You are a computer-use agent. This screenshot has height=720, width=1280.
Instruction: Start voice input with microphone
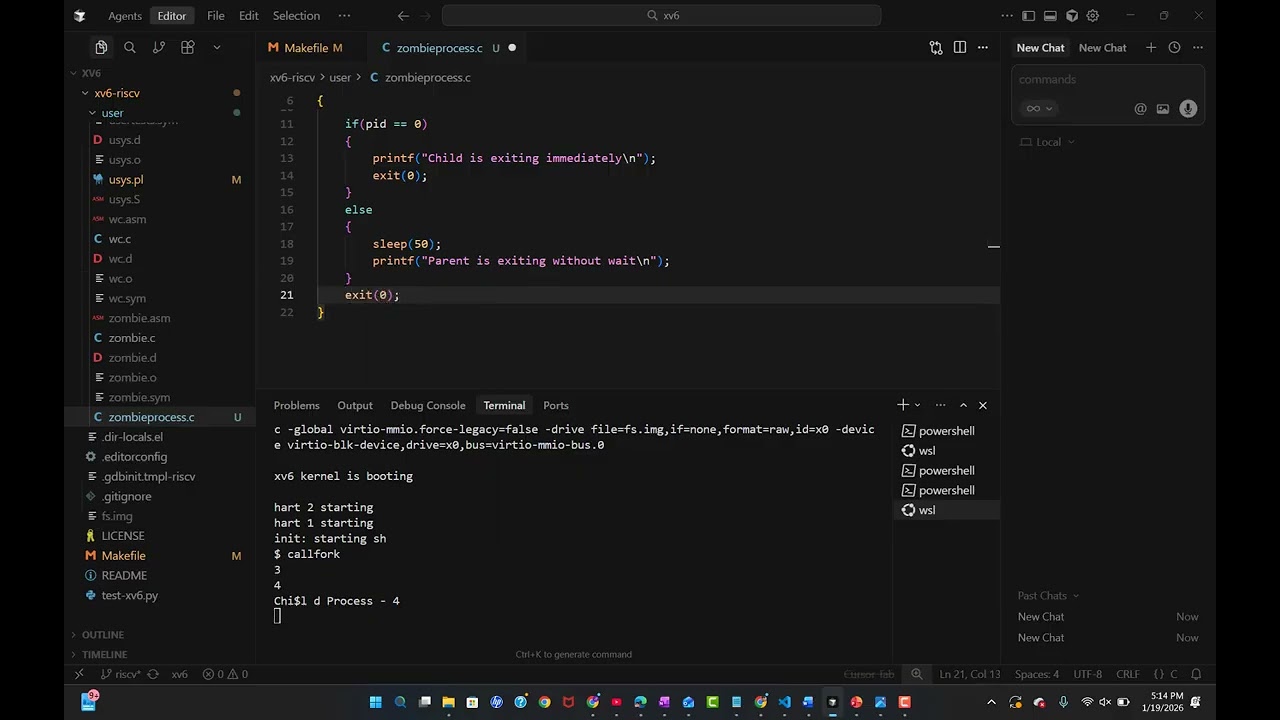tap(1188, 109)
